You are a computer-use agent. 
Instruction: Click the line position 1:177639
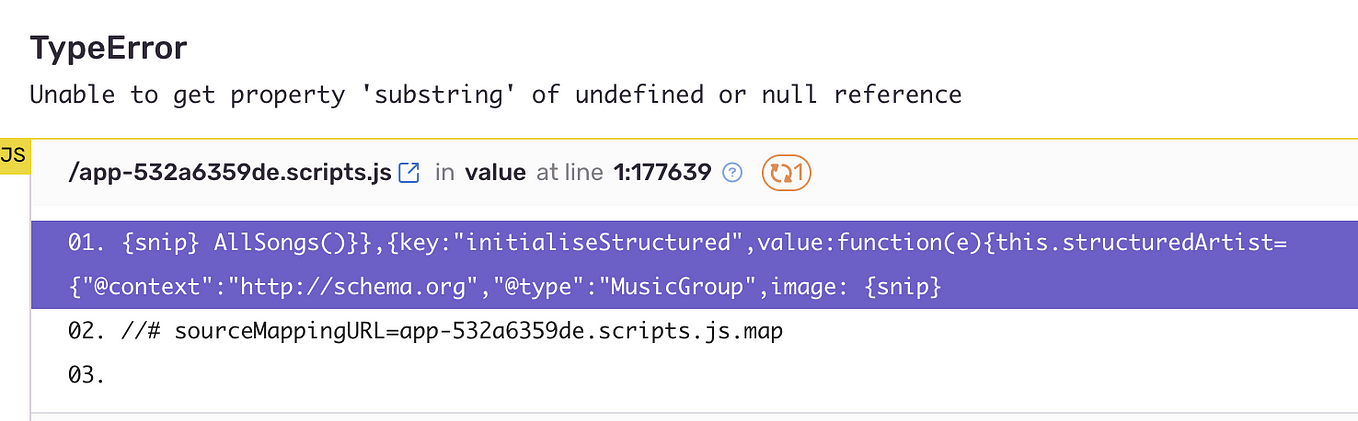tap(661, 173)
